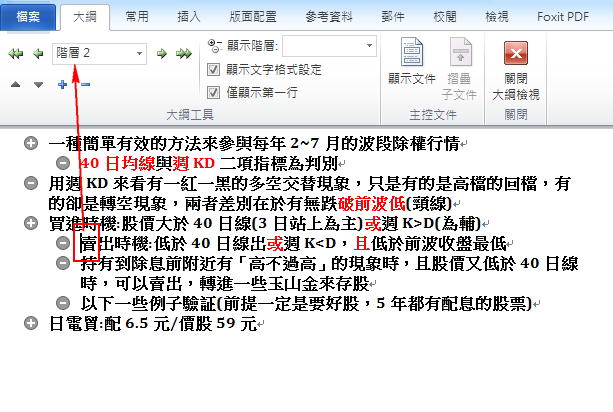The height and width of the screenshot is (412, 613).
Task: Click the red text 破前波低
Action: [x=371, y=203]
